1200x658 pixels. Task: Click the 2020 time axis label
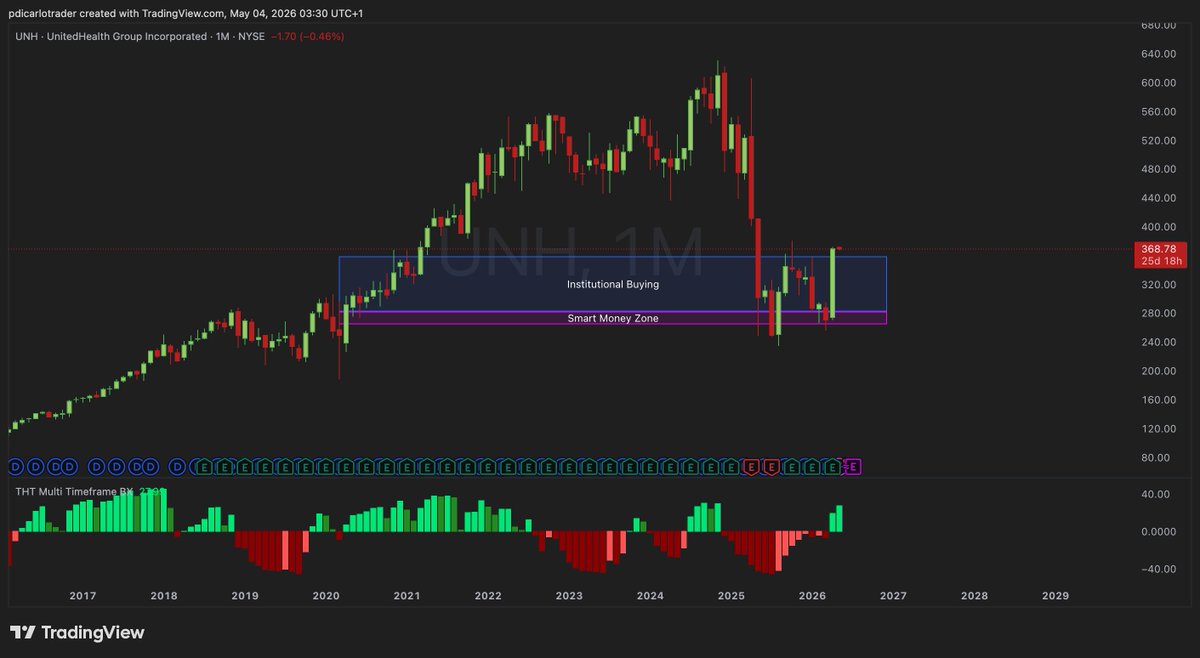[x=326, y=595]
